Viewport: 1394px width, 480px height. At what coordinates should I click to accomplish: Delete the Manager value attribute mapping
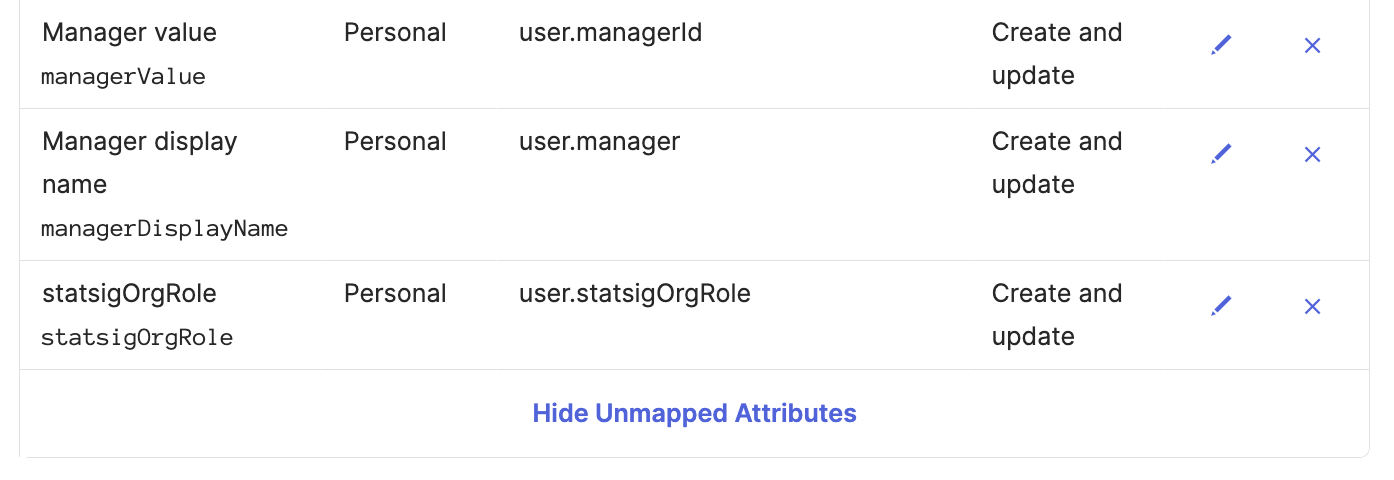pos(1313,45)
